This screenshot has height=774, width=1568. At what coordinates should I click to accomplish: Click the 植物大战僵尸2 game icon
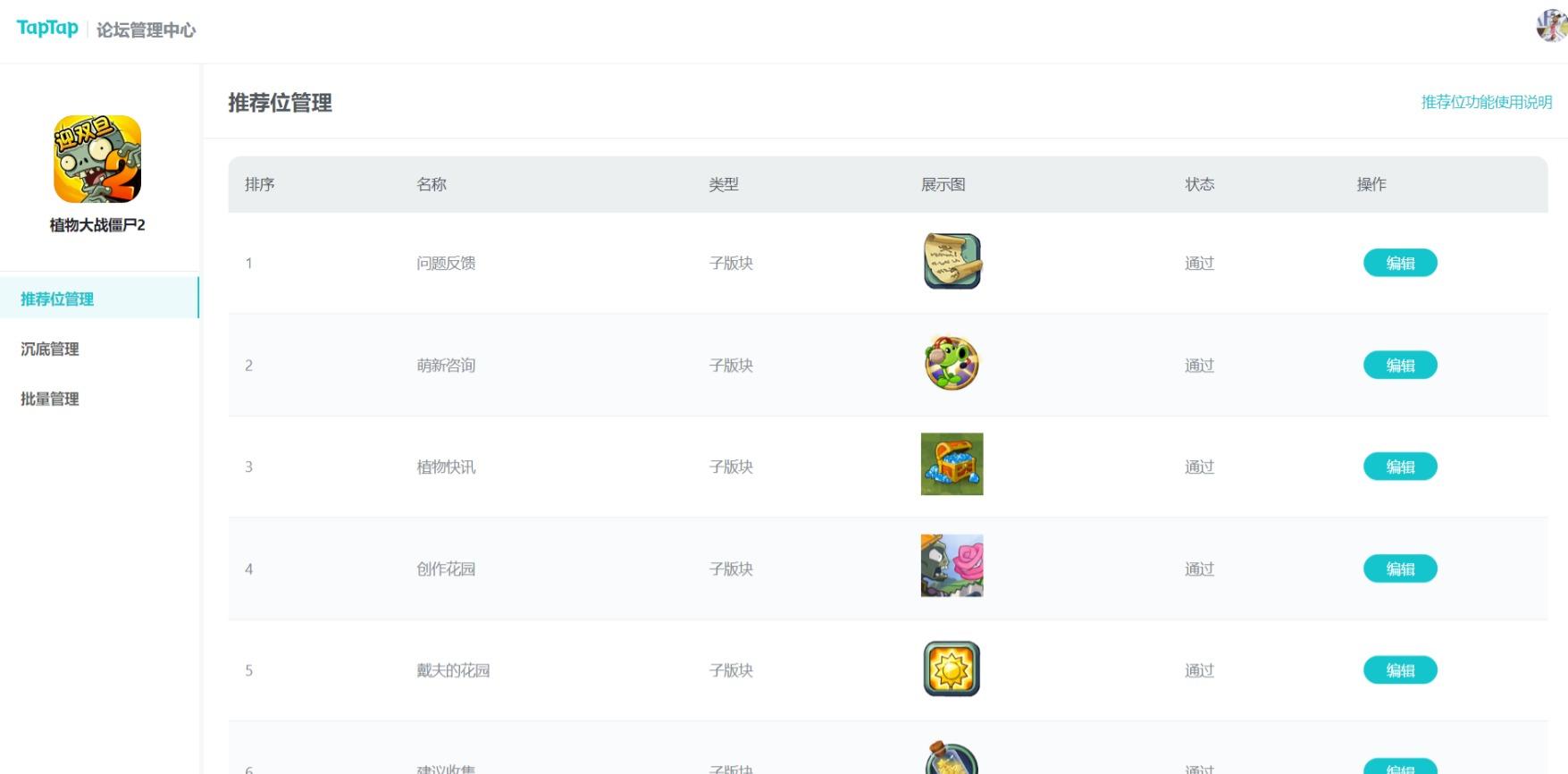(x=97, y=159)
